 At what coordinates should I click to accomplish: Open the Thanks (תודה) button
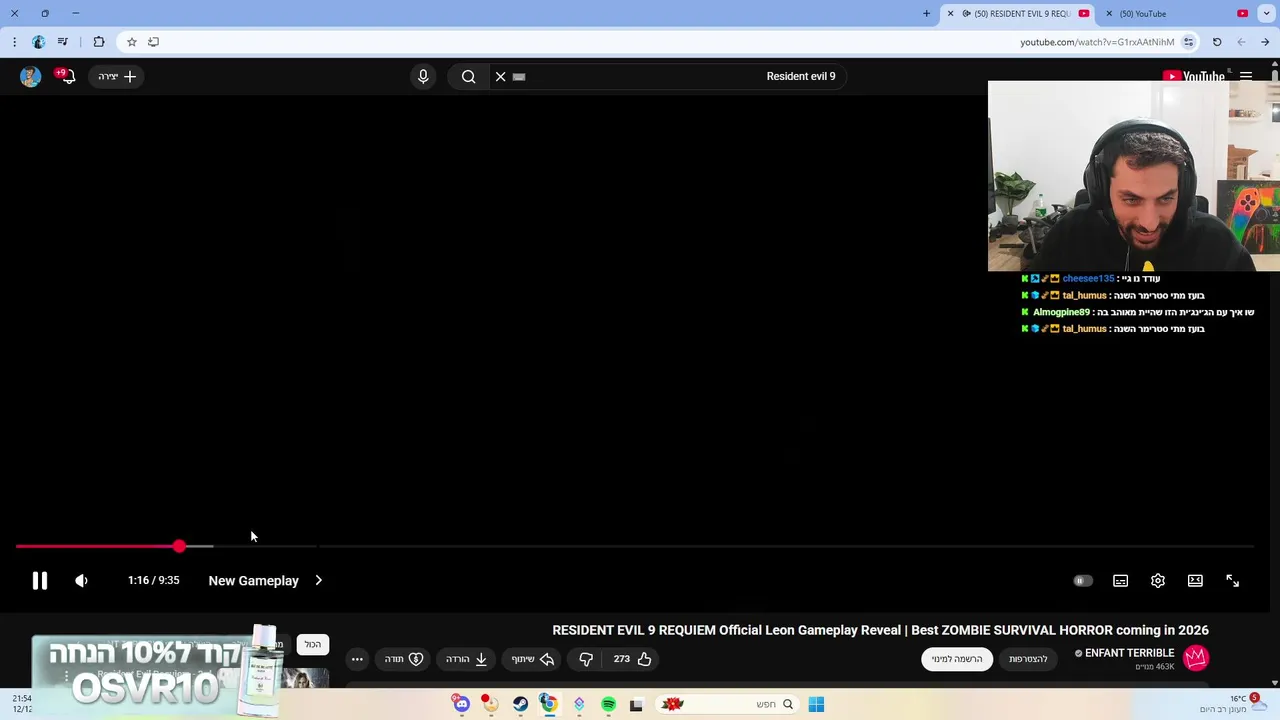tap(404, 659)
